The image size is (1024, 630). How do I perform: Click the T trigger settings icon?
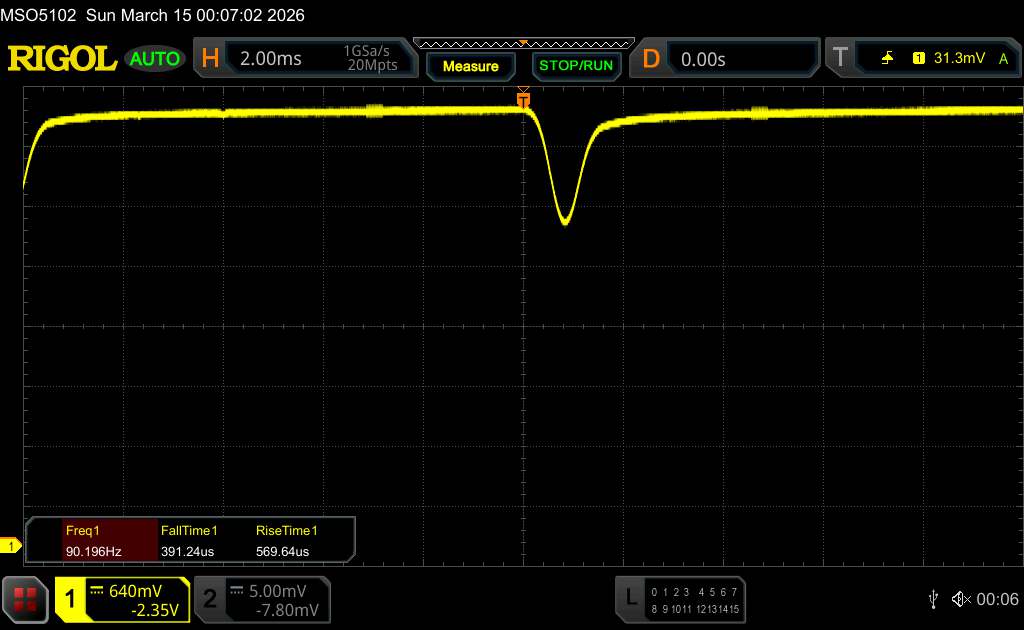pos(838,59)
